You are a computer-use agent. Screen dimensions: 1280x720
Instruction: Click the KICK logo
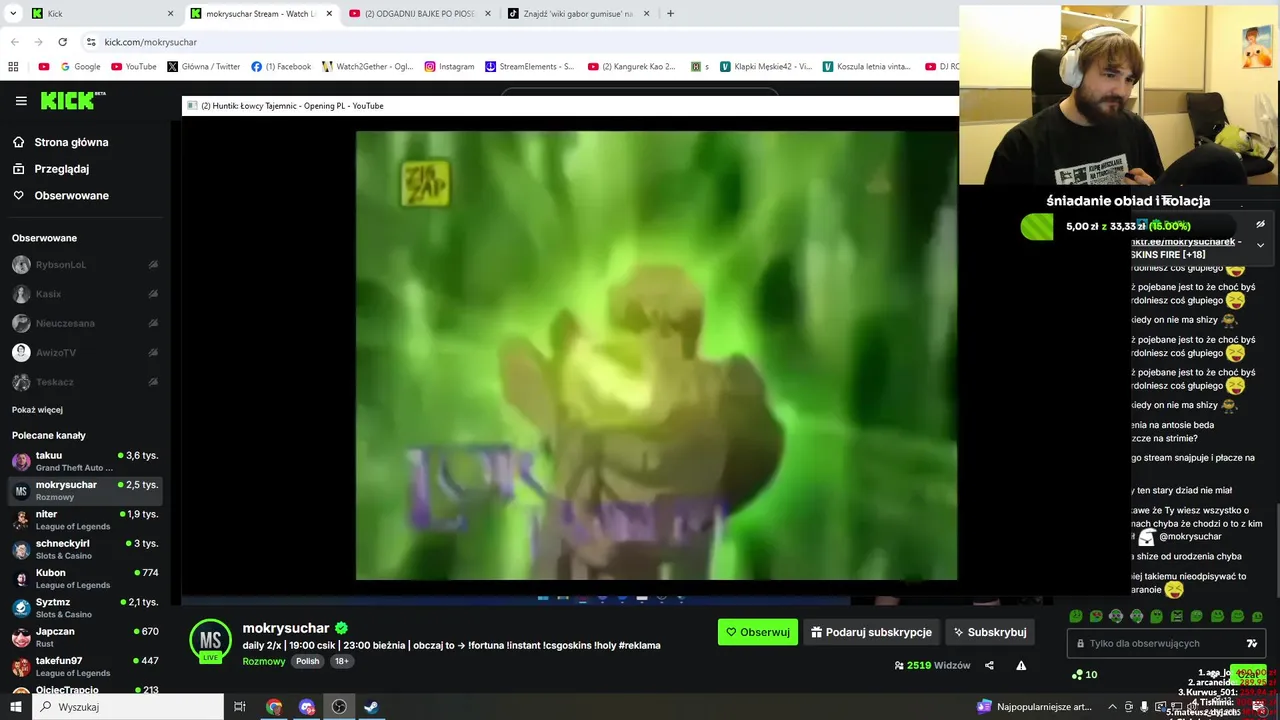[73, 101]
